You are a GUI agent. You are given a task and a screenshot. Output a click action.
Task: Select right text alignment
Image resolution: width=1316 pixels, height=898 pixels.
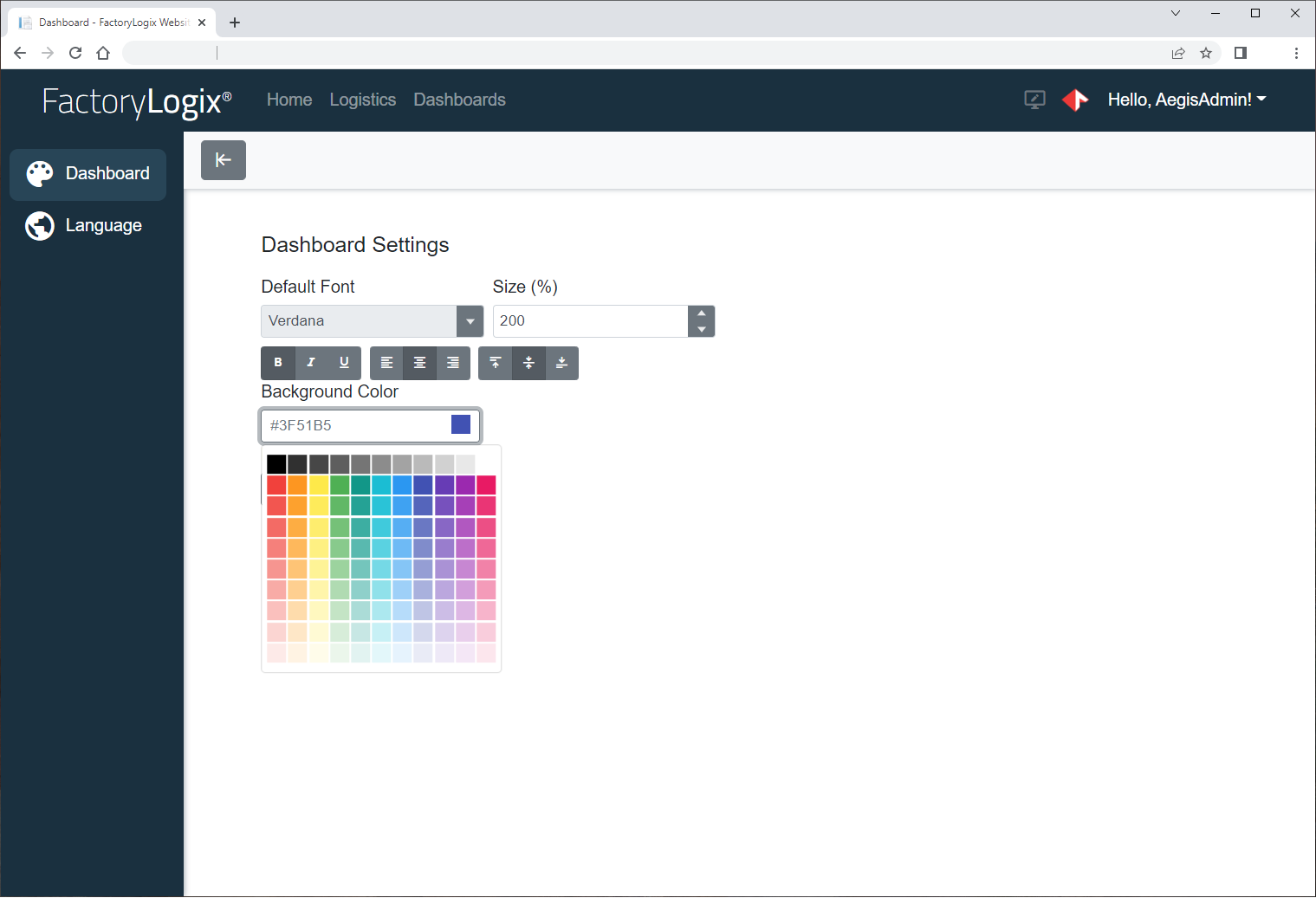click(x=452, y=363)
